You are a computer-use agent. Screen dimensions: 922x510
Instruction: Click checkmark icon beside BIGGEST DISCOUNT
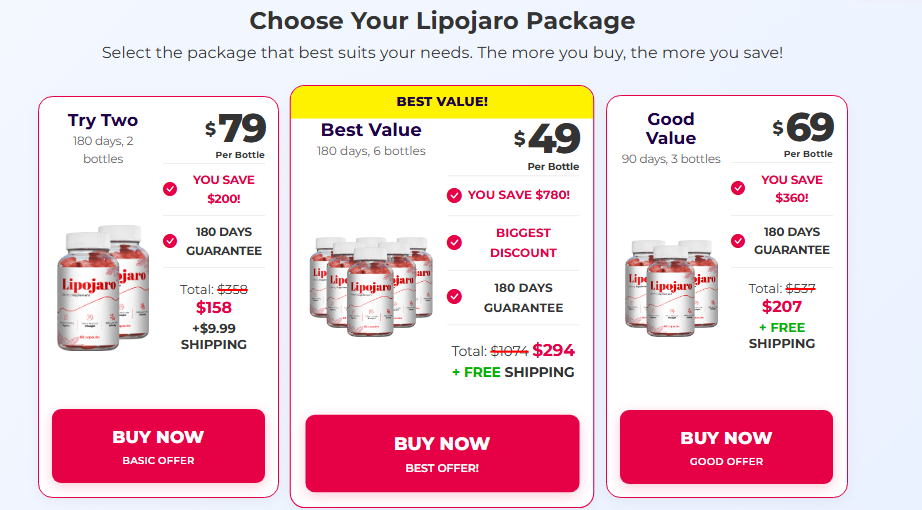[454, 242]
